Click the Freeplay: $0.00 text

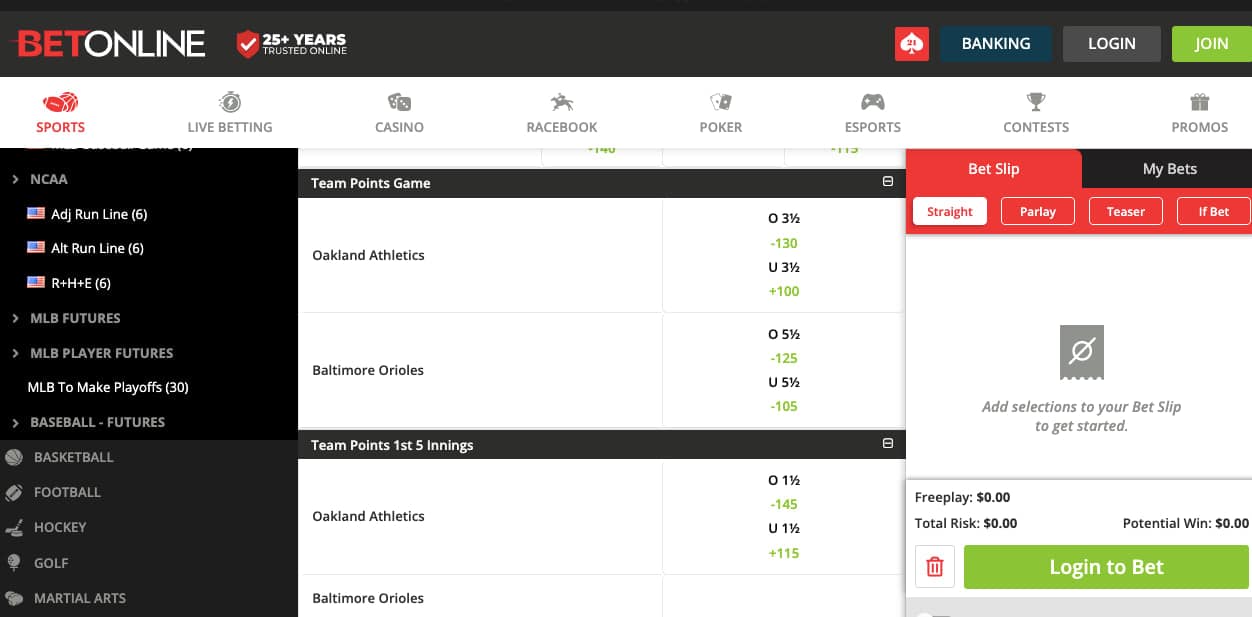click(962, 497)
